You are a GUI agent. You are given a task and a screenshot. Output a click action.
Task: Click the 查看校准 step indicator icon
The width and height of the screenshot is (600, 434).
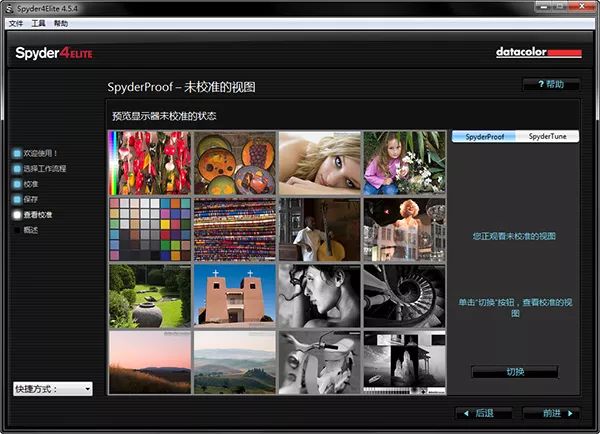(x=17, y=215)
